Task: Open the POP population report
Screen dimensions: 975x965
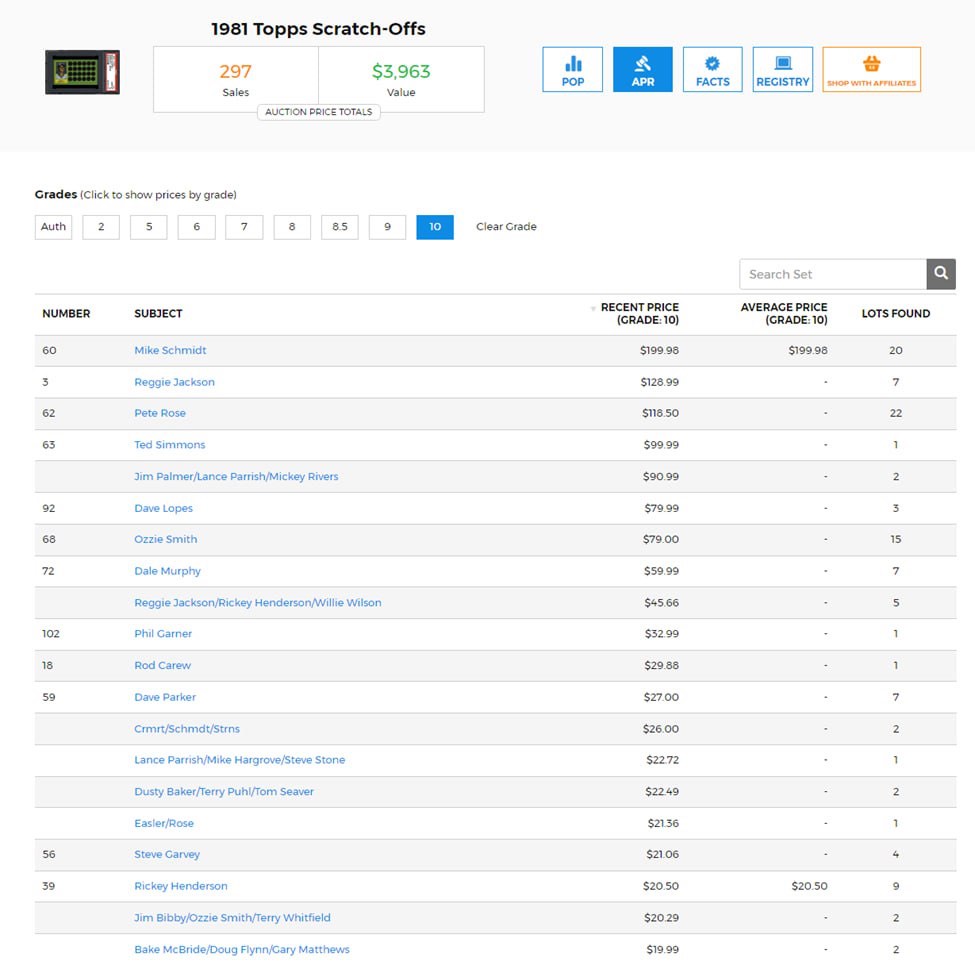Action: (x=572, y=70)
